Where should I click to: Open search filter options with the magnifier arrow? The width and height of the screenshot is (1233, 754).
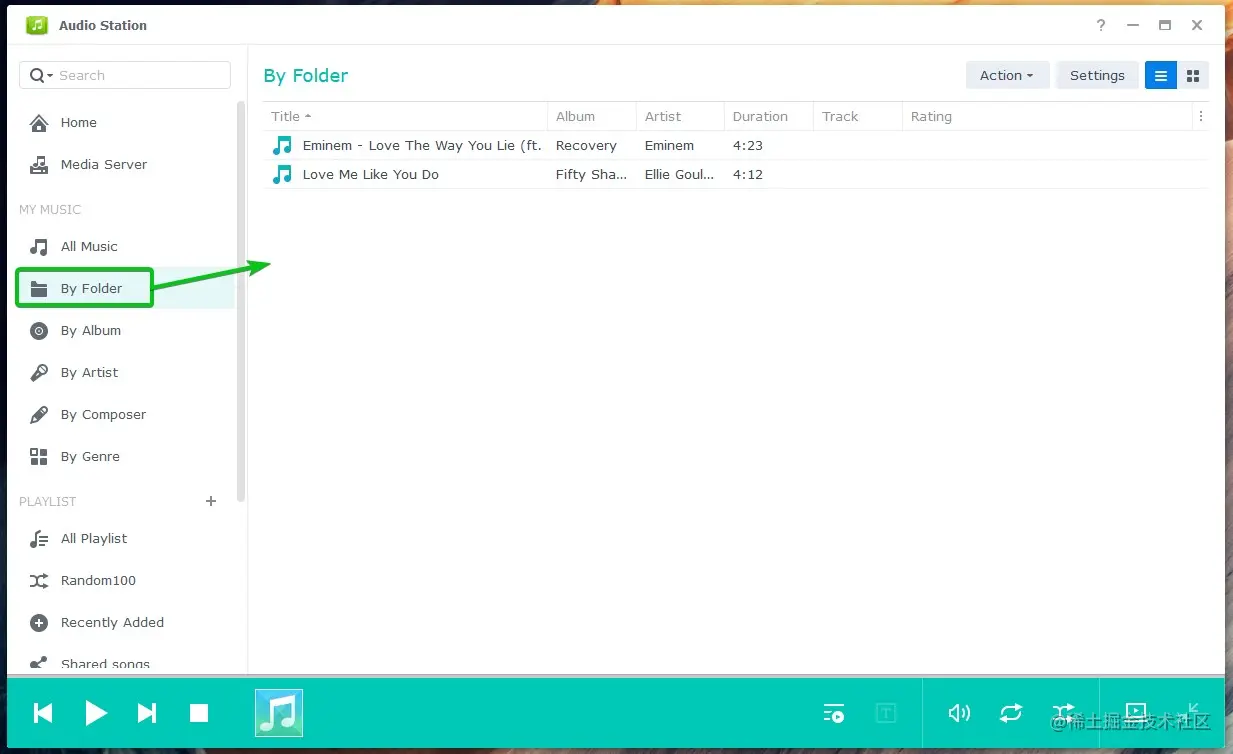coord(46,75)
